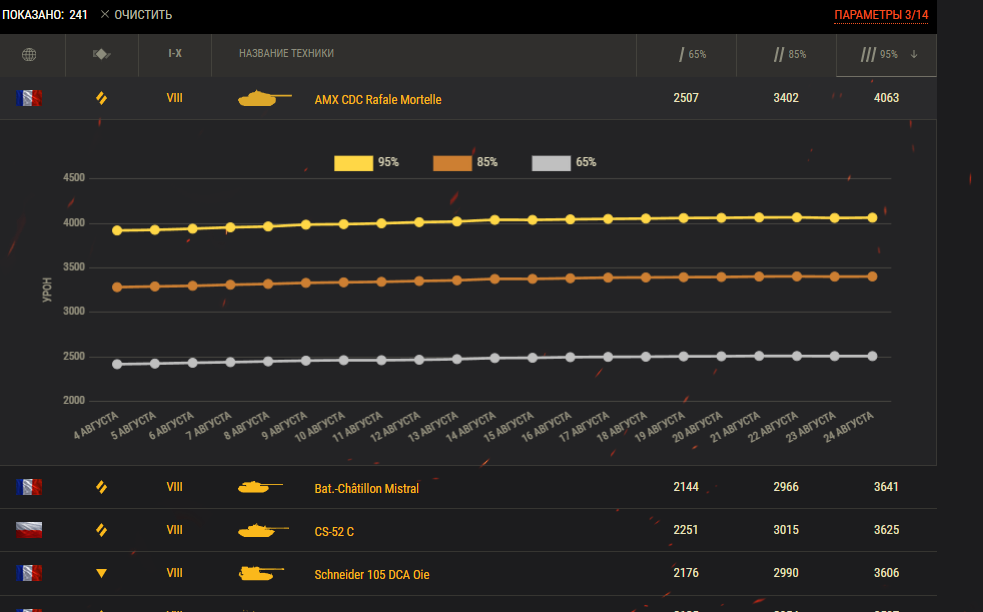The width and height of the screenshot is (983, 612).
Task: Sort by the 95% mark column arrow
Action: (914, 55)
